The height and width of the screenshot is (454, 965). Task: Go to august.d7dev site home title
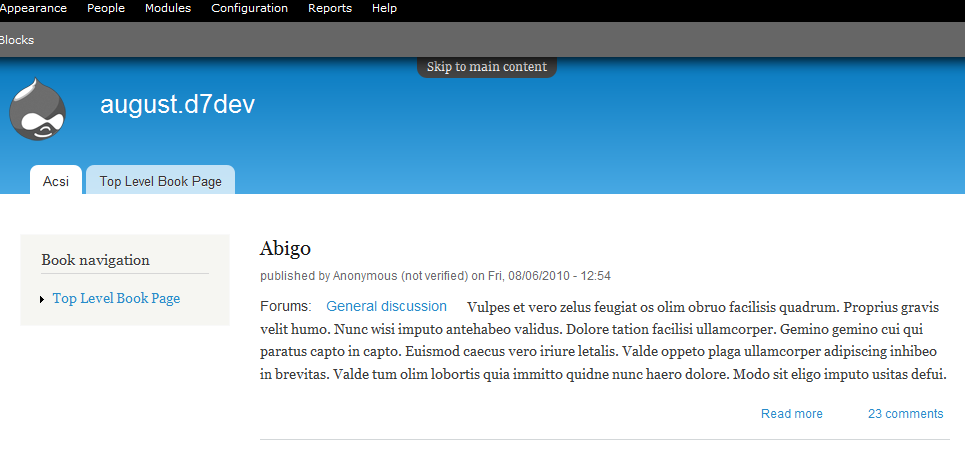[x=177, y=105]
